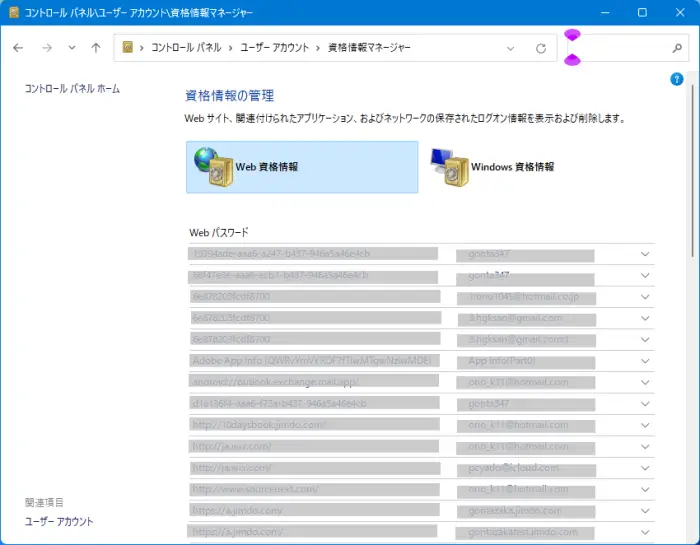
Task: Go up one folder level
Action: pos(96,48)
